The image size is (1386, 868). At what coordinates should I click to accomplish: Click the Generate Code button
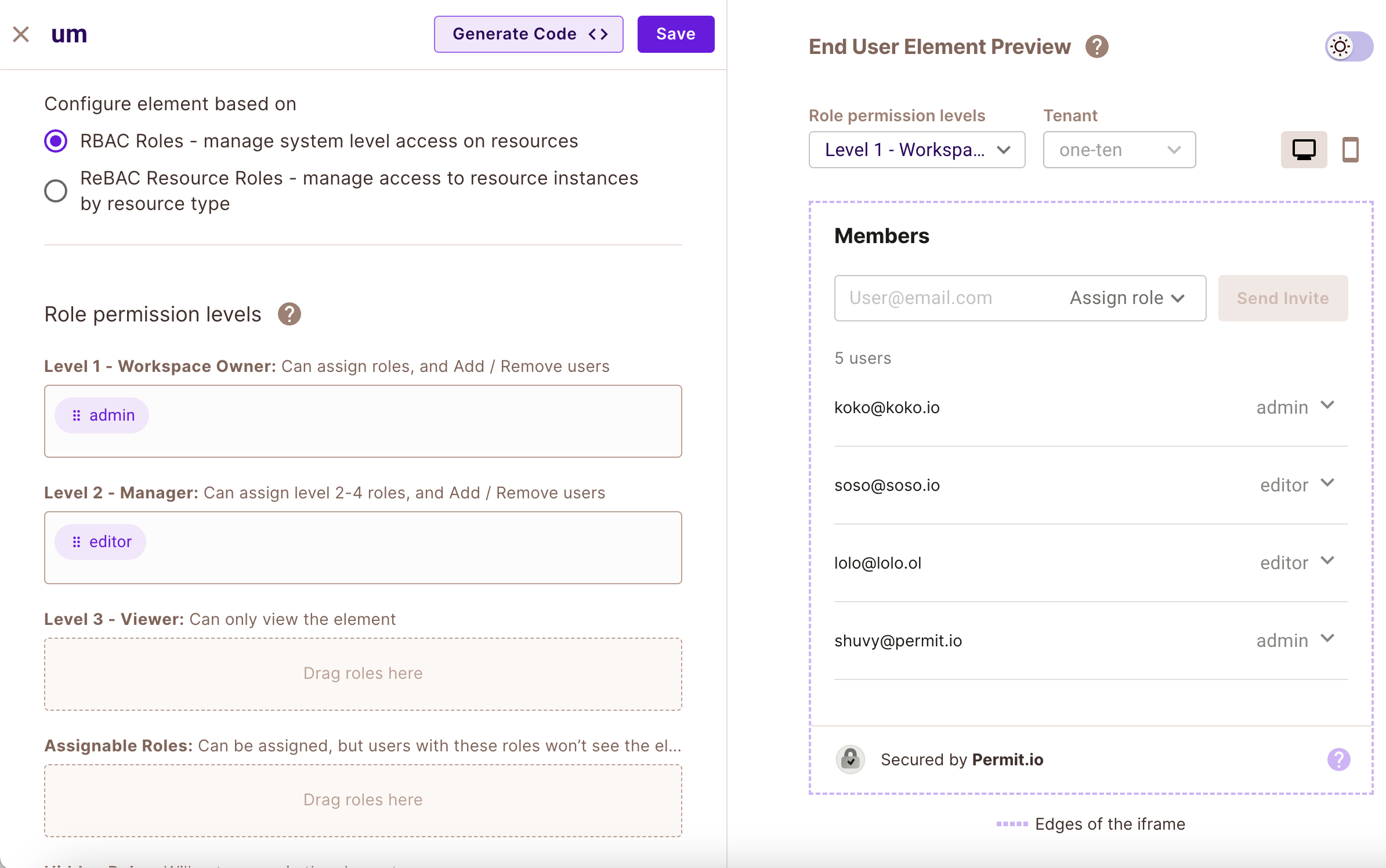(528, 34)
